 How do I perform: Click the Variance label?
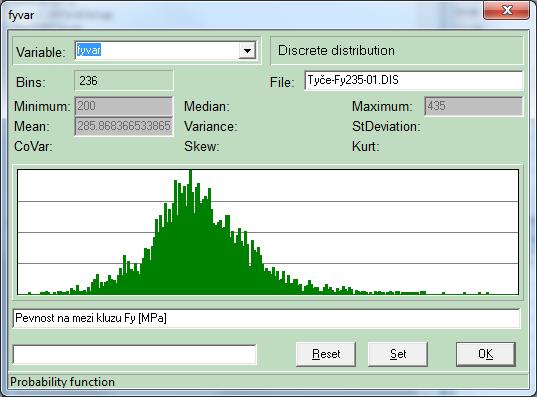[x=211, y=127]
